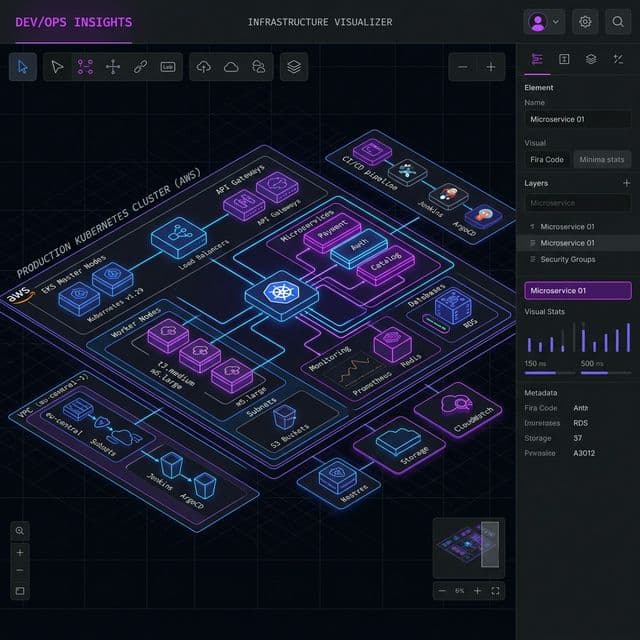Image resolution: width=640 pixels, height=640 pixels.
Task: Click the RDS metadata value
Action: 580,423
